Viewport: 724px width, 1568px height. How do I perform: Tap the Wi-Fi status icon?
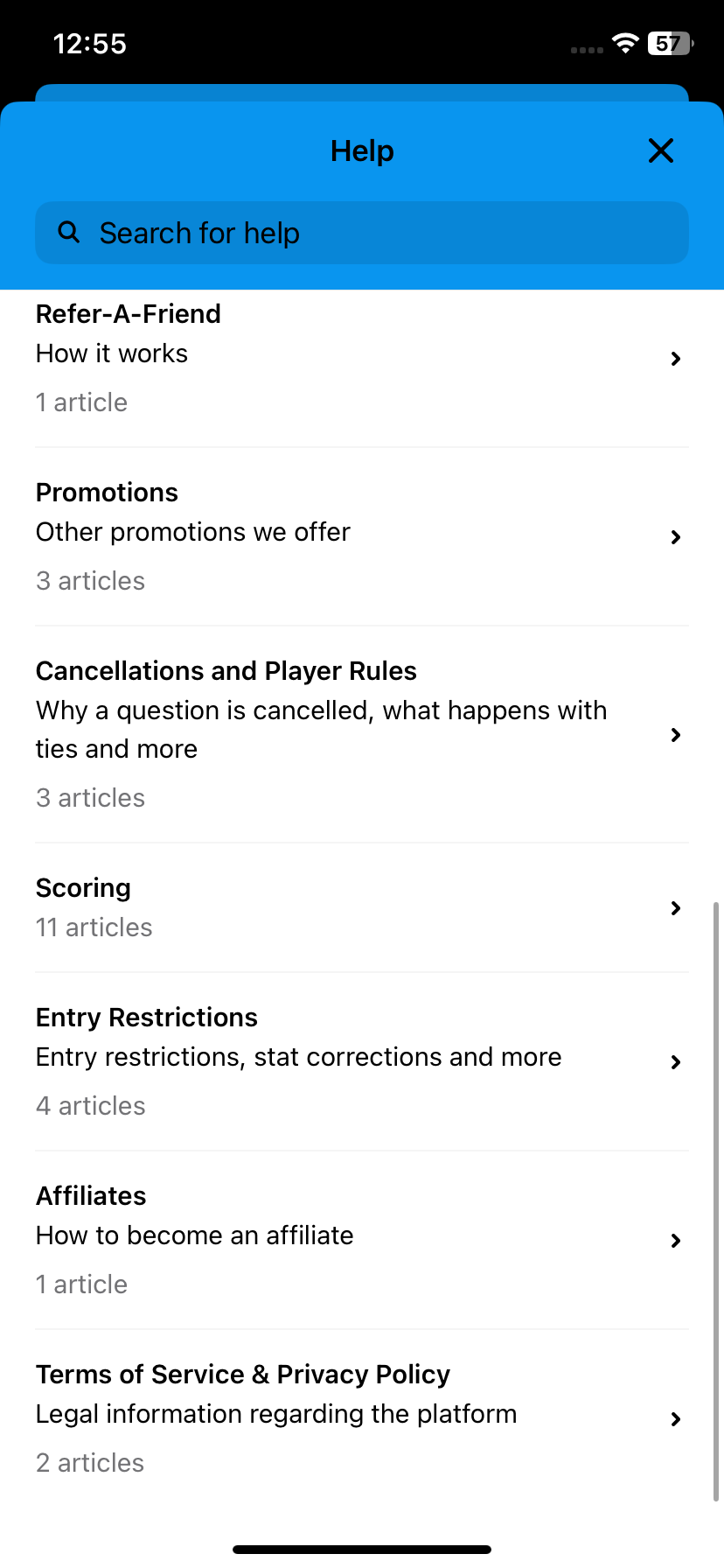(x=625, y=43)
